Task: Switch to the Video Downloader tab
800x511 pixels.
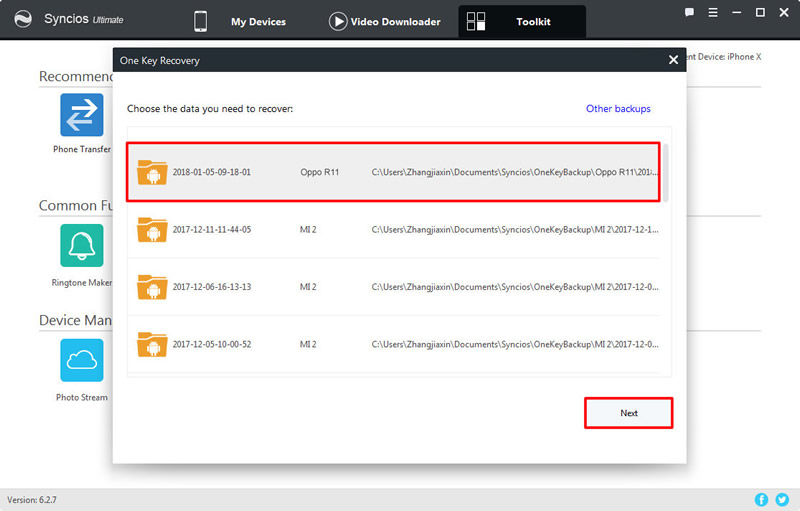Action: pos(385,21)
